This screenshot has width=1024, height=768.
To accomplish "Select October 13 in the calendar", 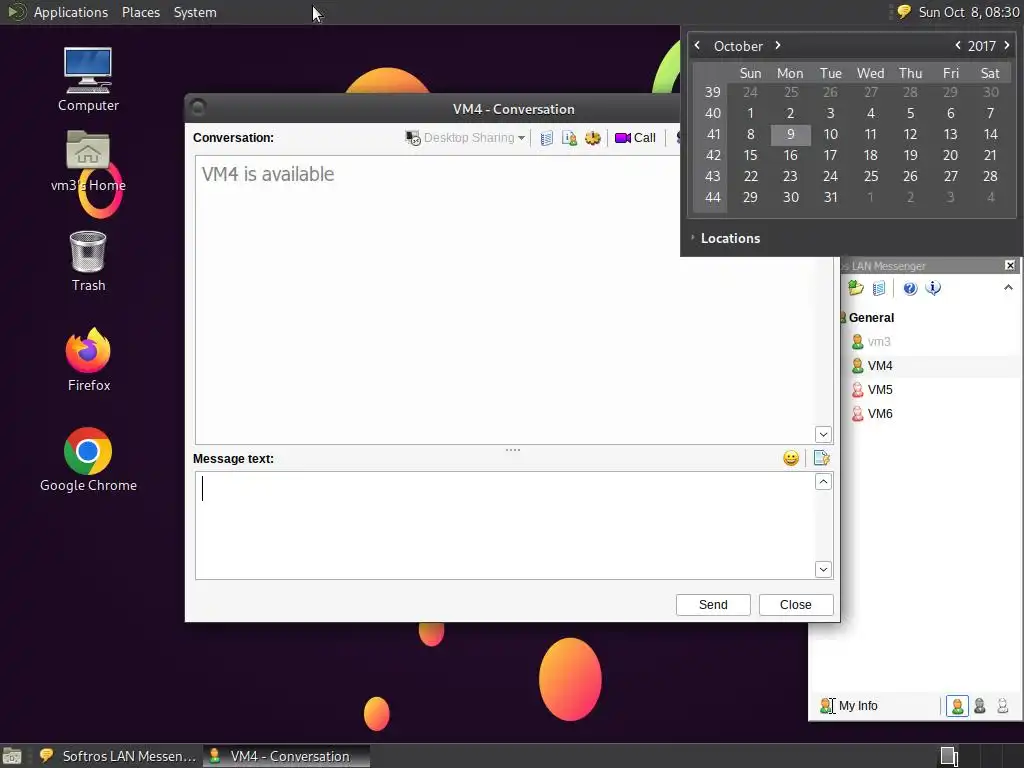I will pos(951,135).
